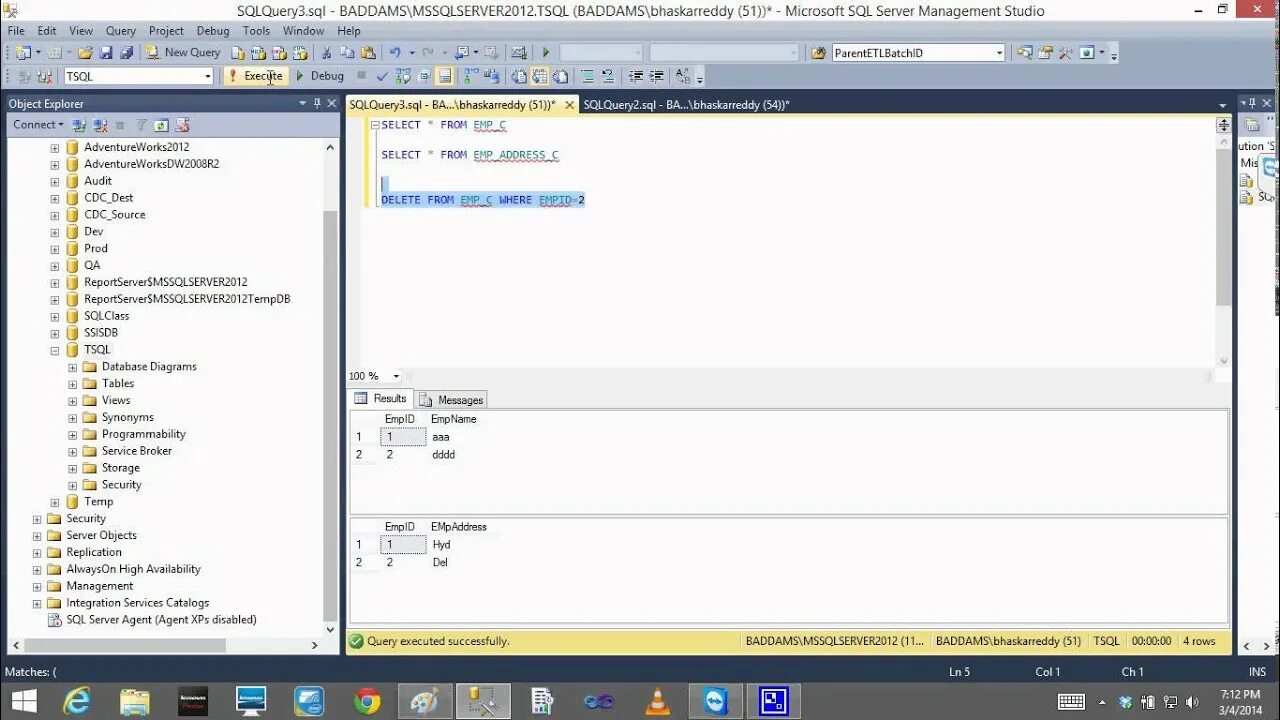Select the Database Diagrams folder
1280x720 pixels.
149,367
